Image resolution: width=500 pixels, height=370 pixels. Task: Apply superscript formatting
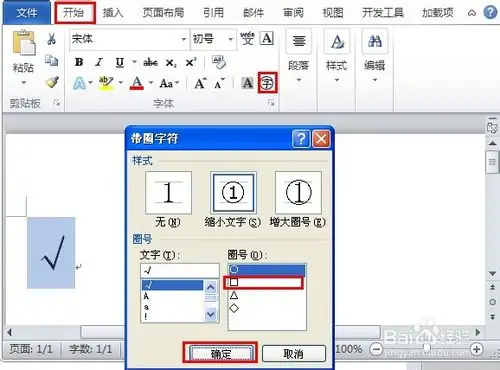coord(191,62)
